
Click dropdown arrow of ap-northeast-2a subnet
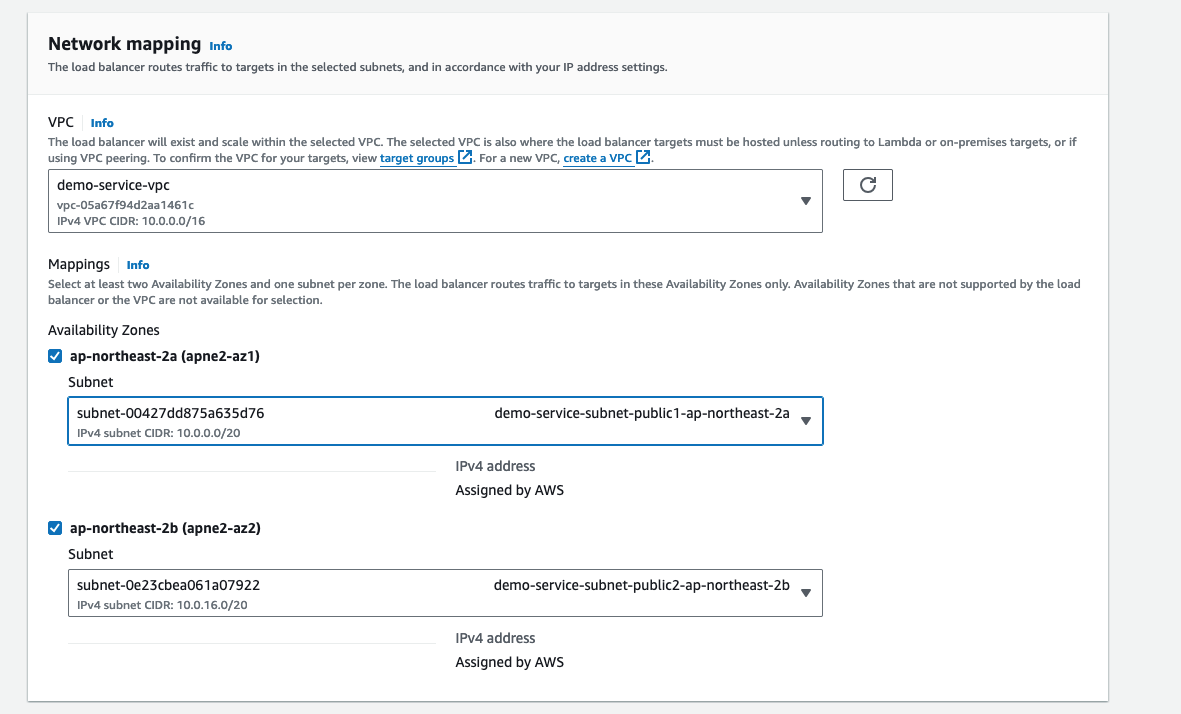pos(806,421)
